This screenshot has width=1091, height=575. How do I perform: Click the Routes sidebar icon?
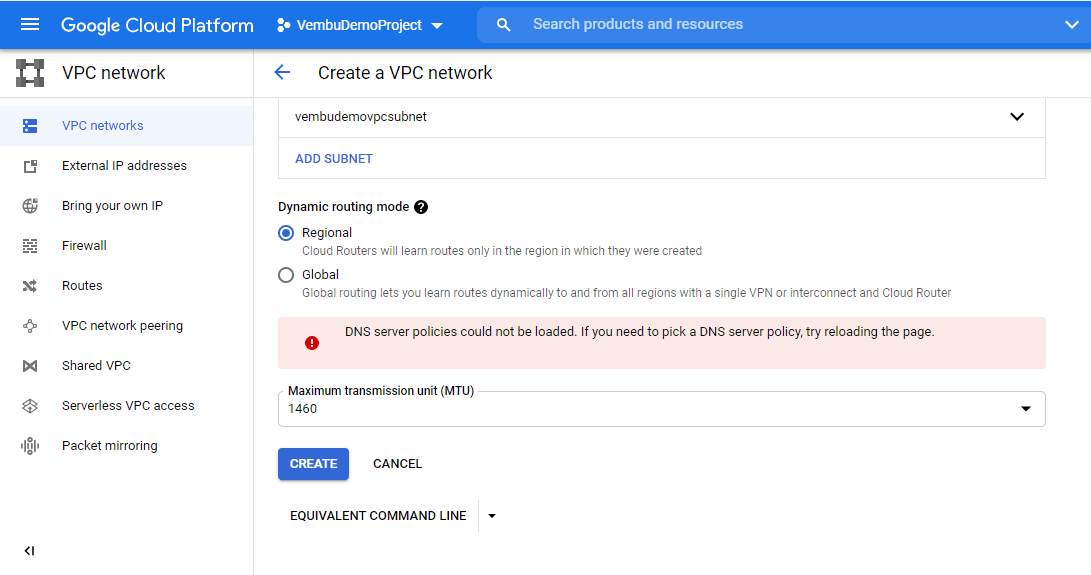pos(30,286)
